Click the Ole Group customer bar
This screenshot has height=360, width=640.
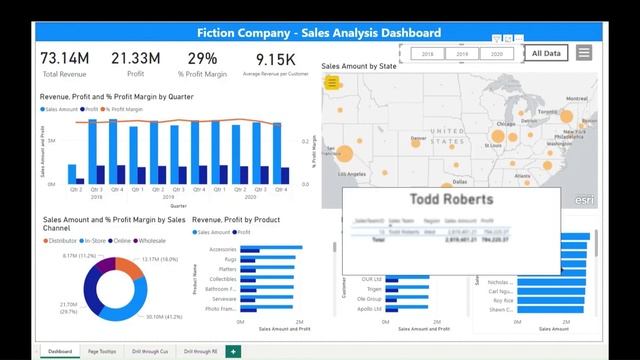coord(407,297)
